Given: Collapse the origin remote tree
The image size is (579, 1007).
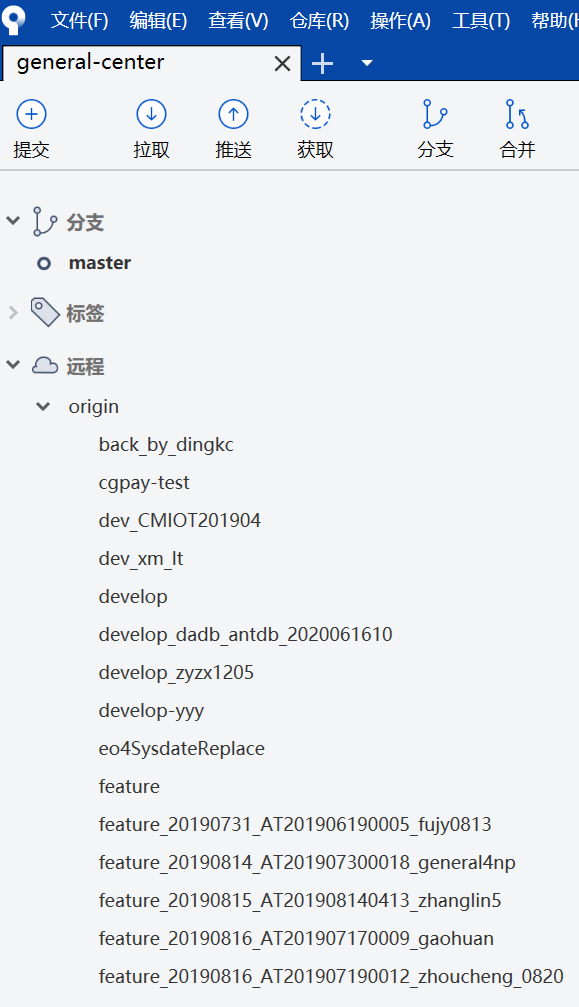Looking at the screenshot, I should coord(43,406).
